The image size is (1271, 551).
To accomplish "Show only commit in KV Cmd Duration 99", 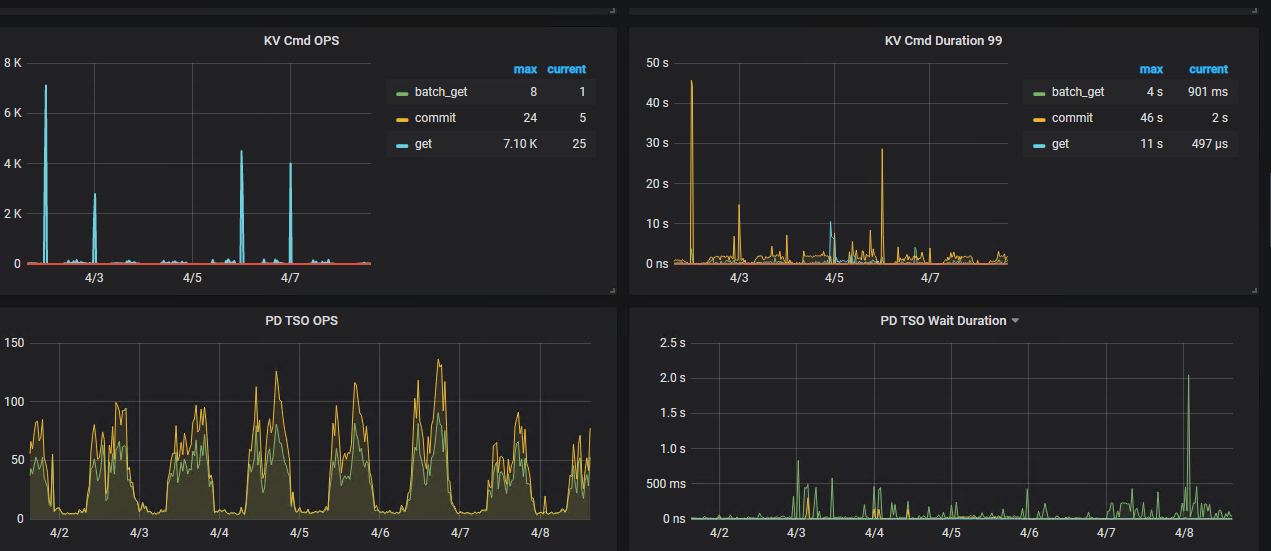I will click(x=1072, y=118).
